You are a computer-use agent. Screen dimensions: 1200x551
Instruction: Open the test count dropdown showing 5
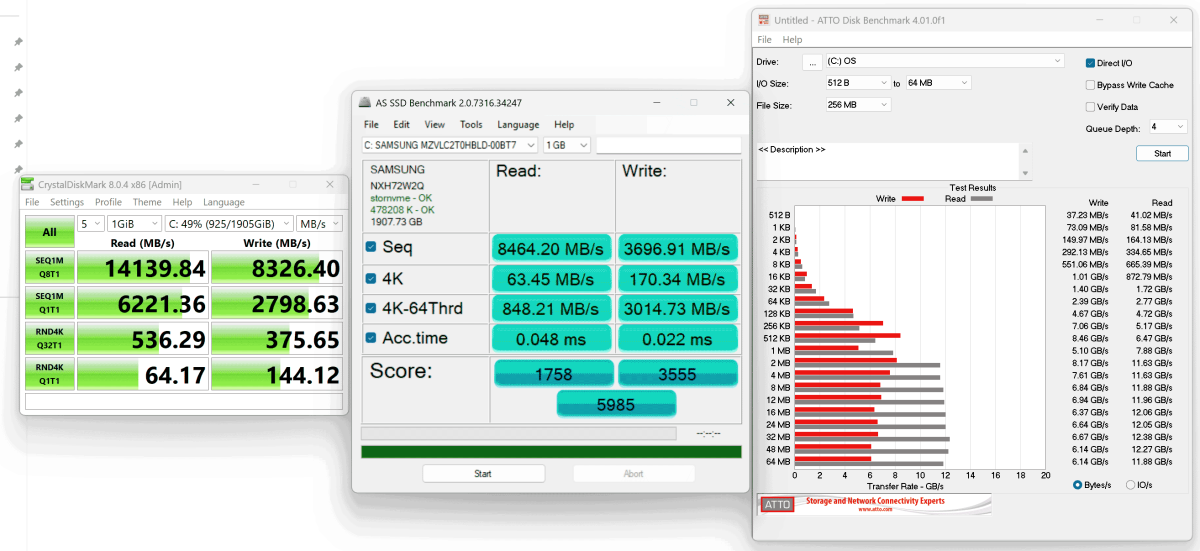coord(90,223)
